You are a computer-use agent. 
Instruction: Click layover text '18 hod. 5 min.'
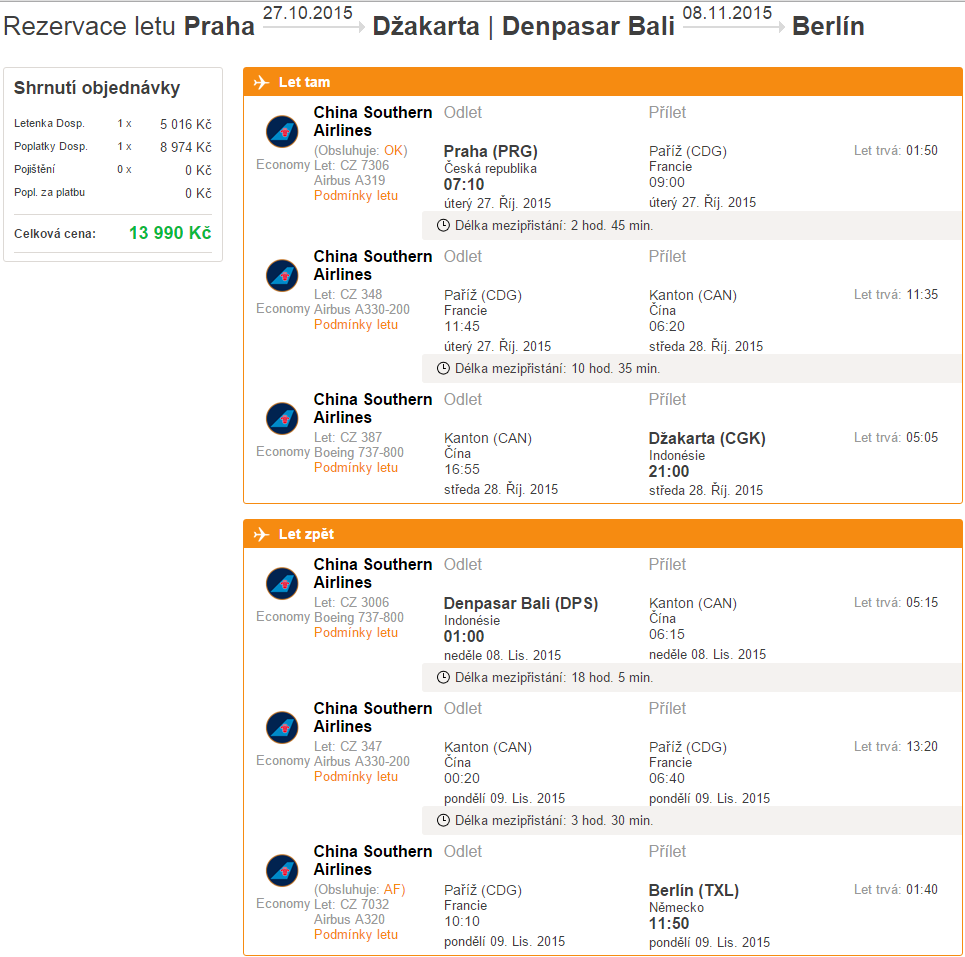tap(612, 678)
